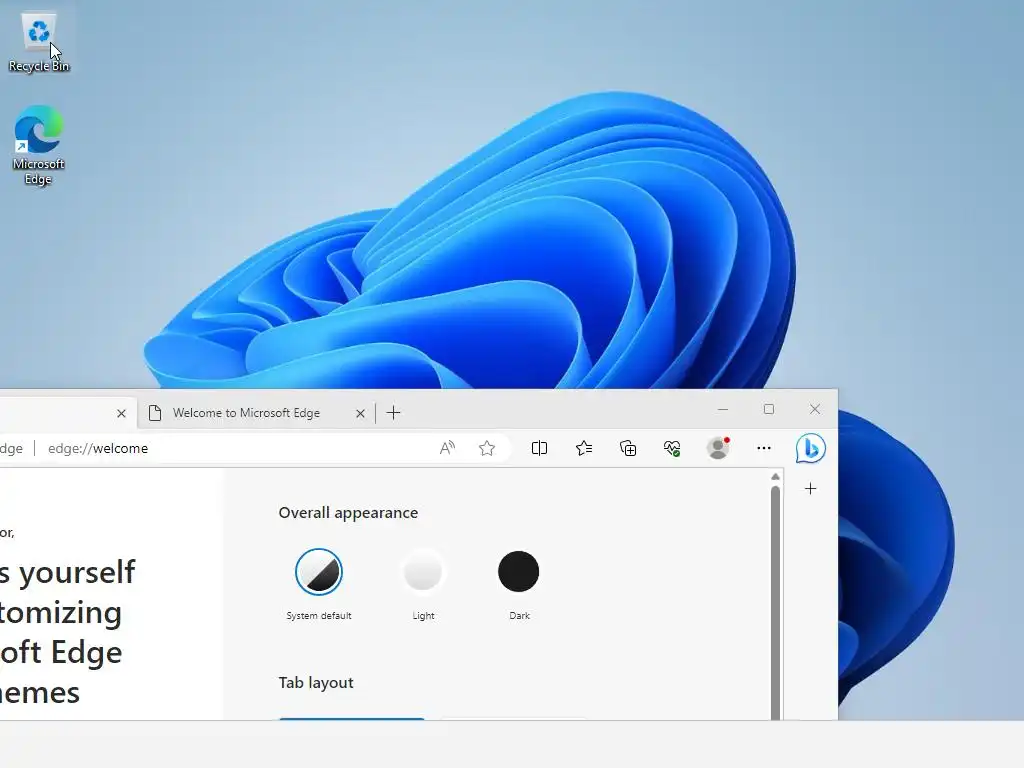This screenshot has height=768, width=1024.
Task: Switch to Welcome to Microsoft Edge tab
Action: point(246,413)
